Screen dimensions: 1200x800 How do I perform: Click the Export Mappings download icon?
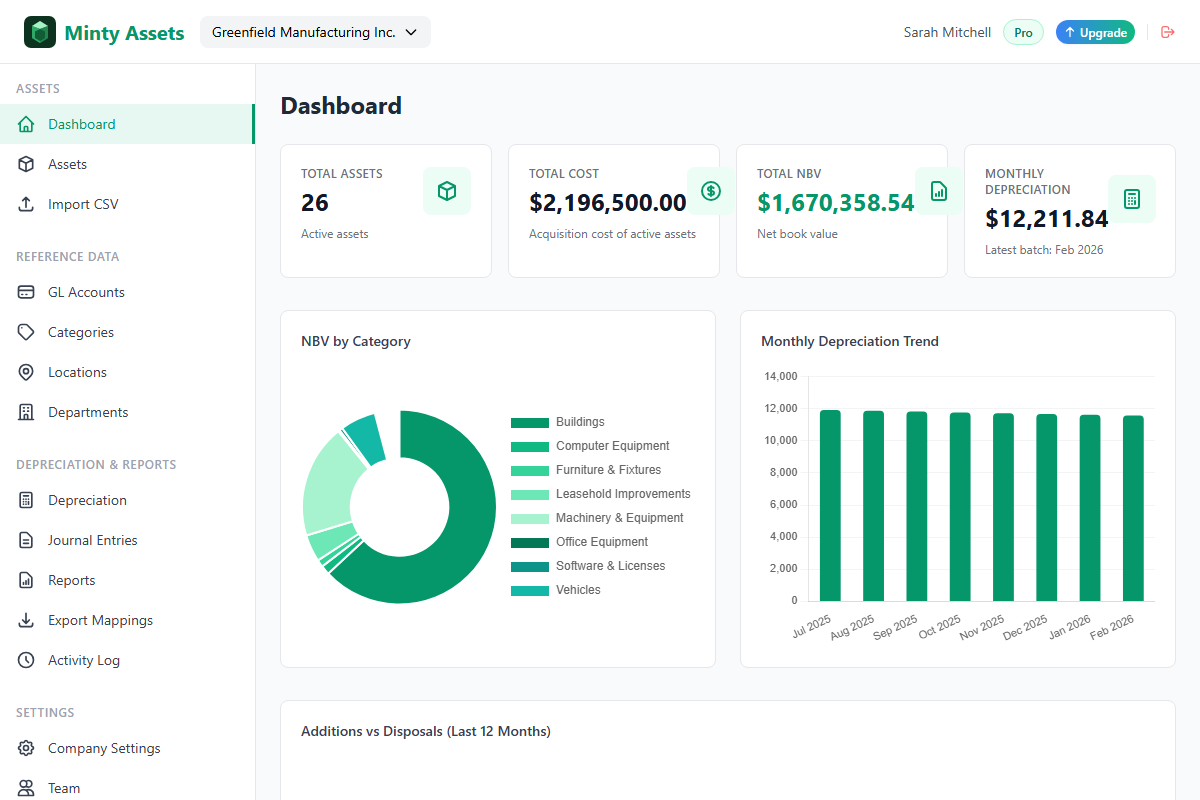pos(27,620)
